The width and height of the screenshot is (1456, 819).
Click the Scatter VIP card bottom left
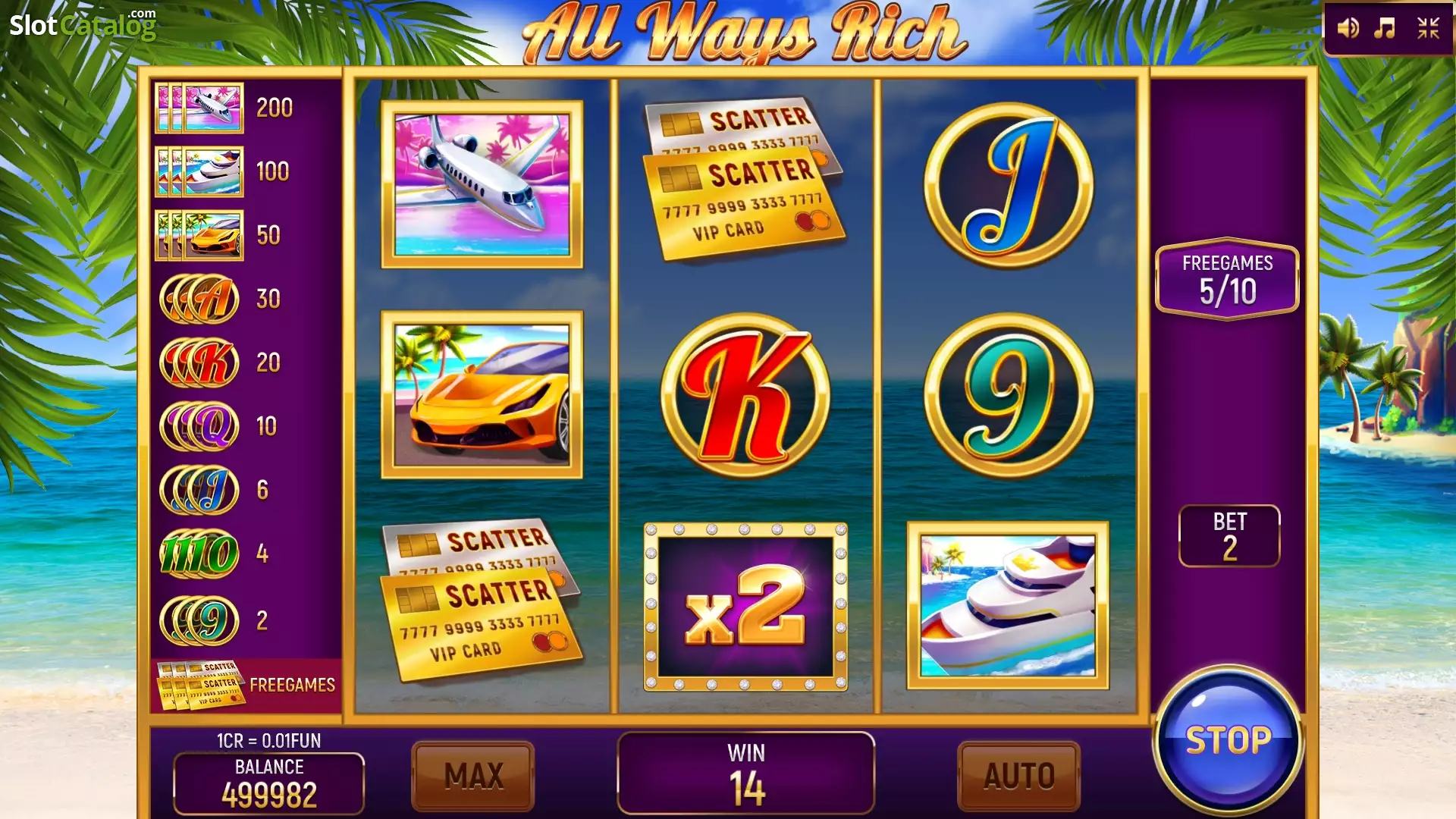tap(482, 601)
